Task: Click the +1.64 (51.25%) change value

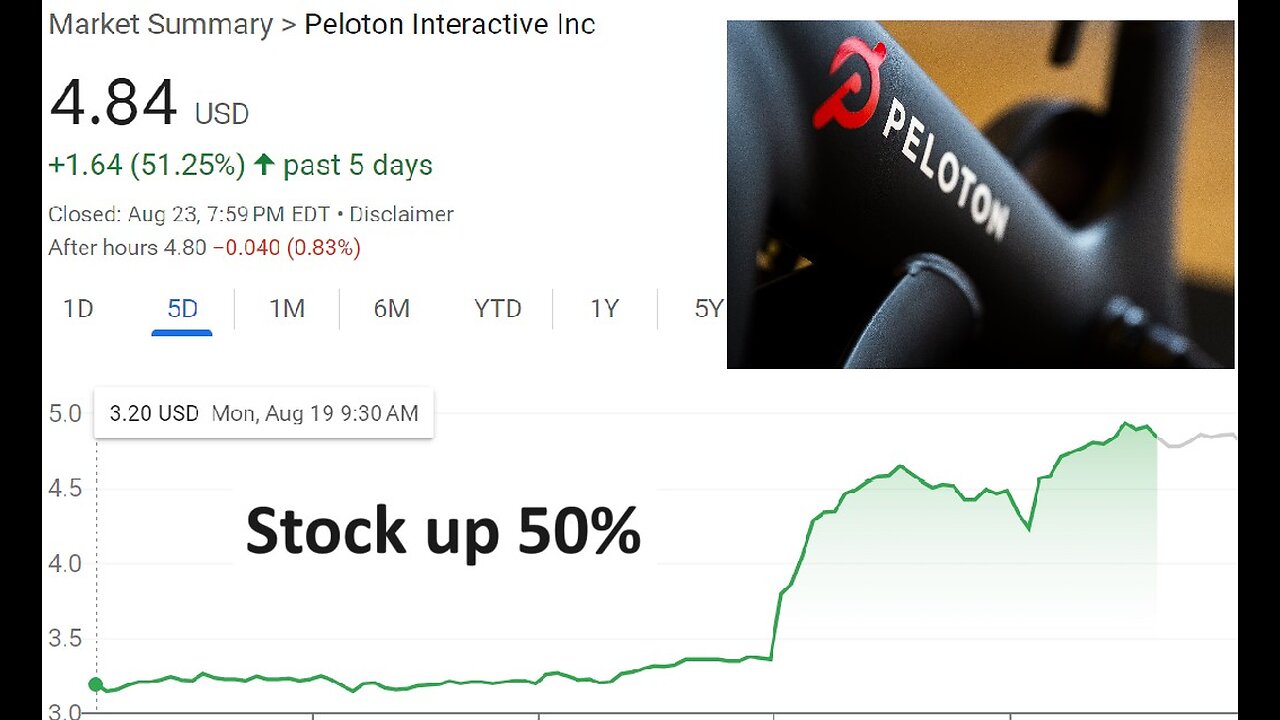Action: pyautogui.click(x=146, y=165)
